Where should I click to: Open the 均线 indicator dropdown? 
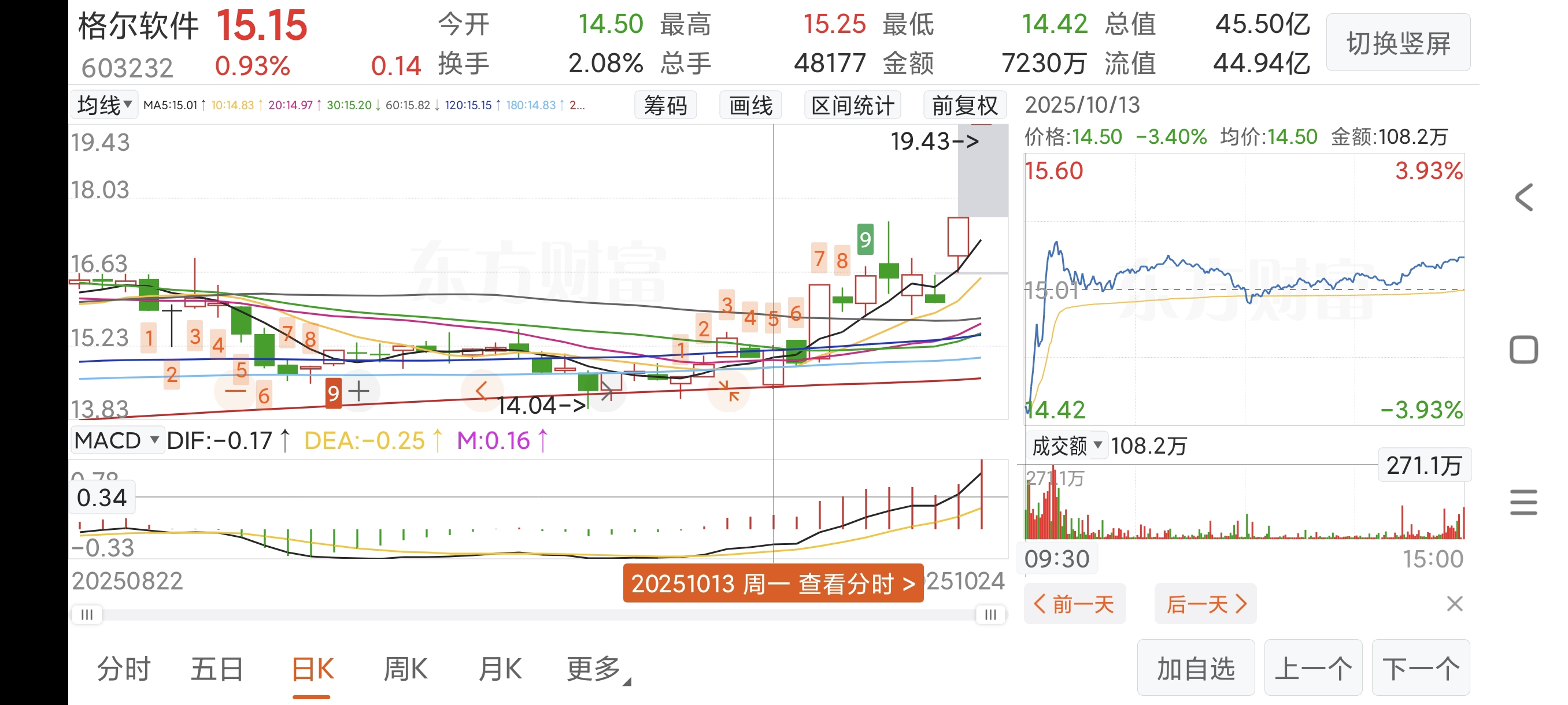click(104, 105)
